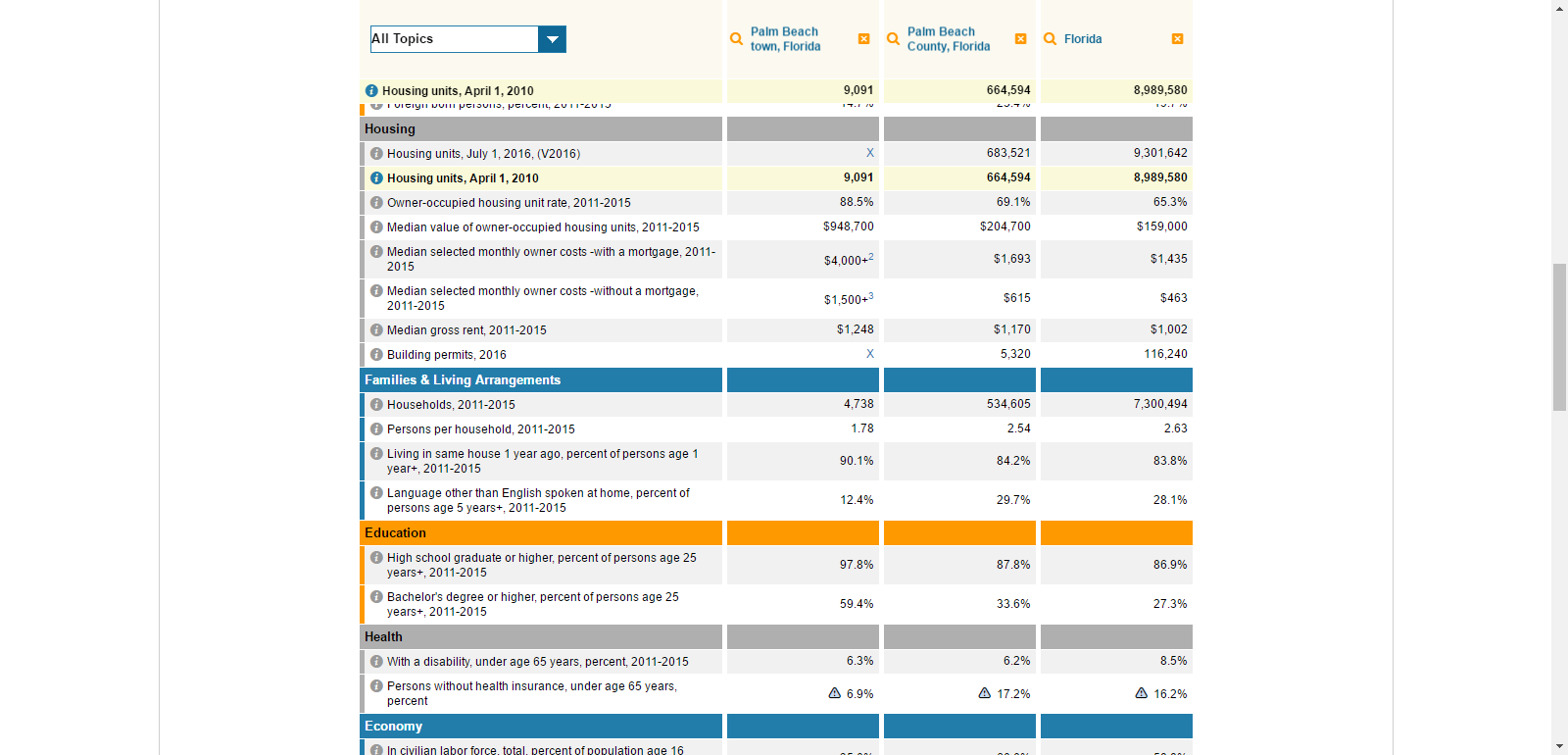The image size is (1568, 755).
Task: Click info icon for Living in same house 1 year ago
Action: (376, 453)
